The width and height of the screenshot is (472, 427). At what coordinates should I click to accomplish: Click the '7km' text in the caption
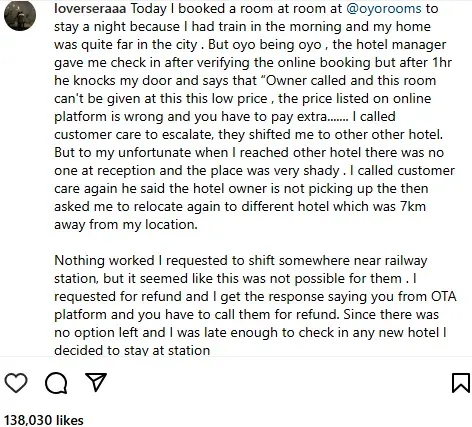[x=413, y=206]
